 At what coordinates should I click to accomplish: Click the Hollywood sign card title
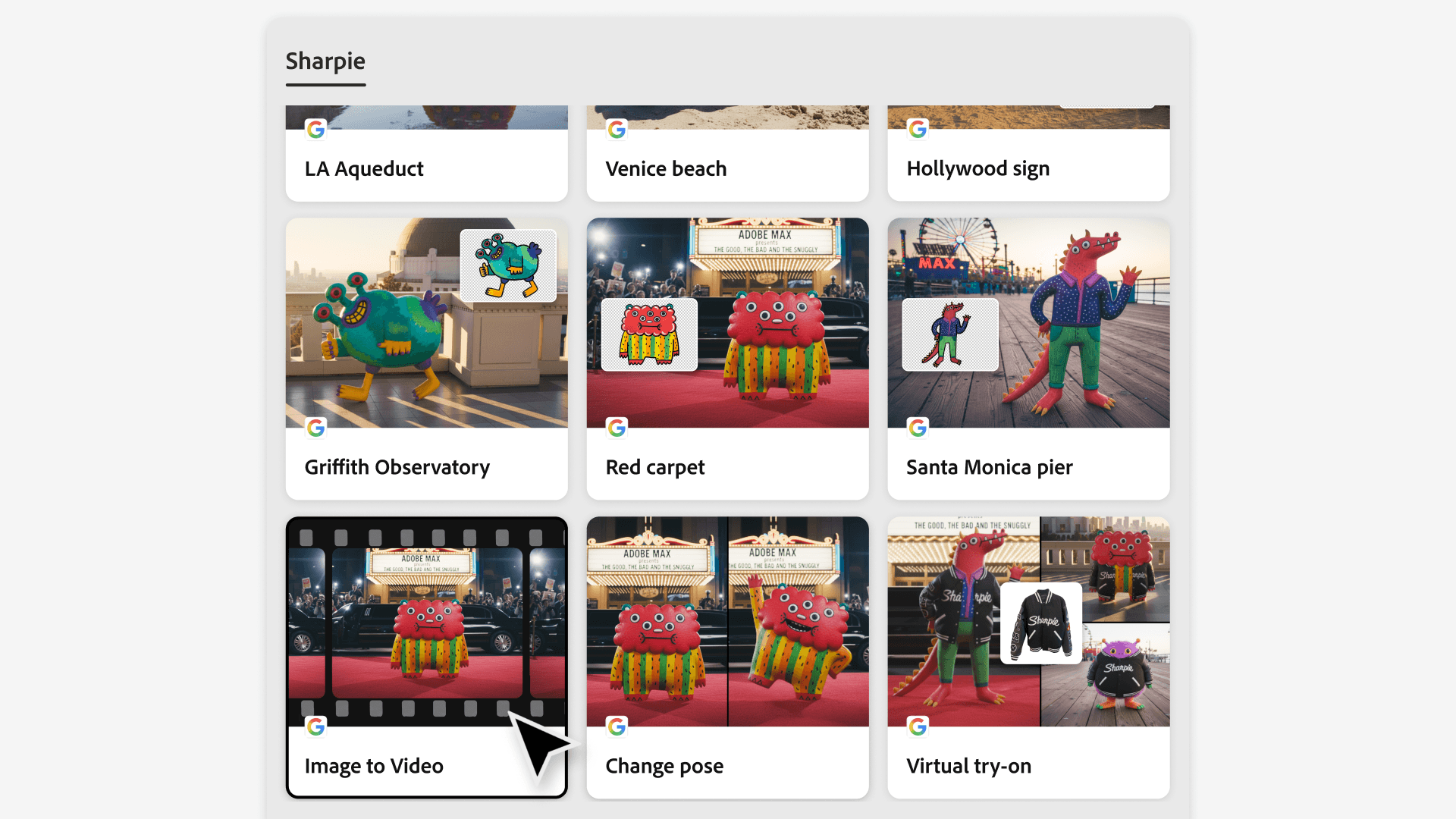[x=978, y=168]
